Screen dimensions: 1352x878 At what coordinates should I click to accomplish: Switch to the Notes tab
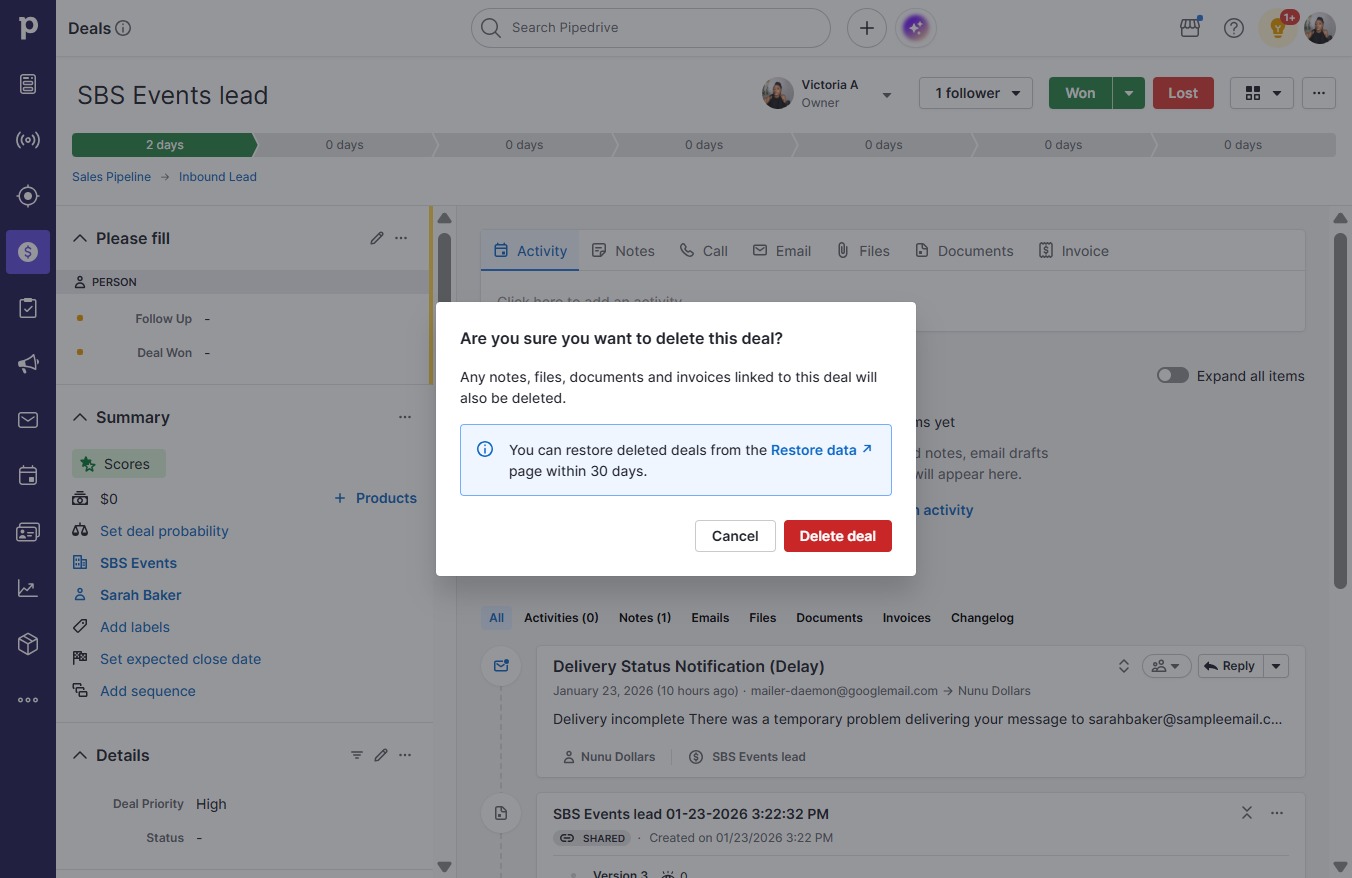(x=623, y=251)
